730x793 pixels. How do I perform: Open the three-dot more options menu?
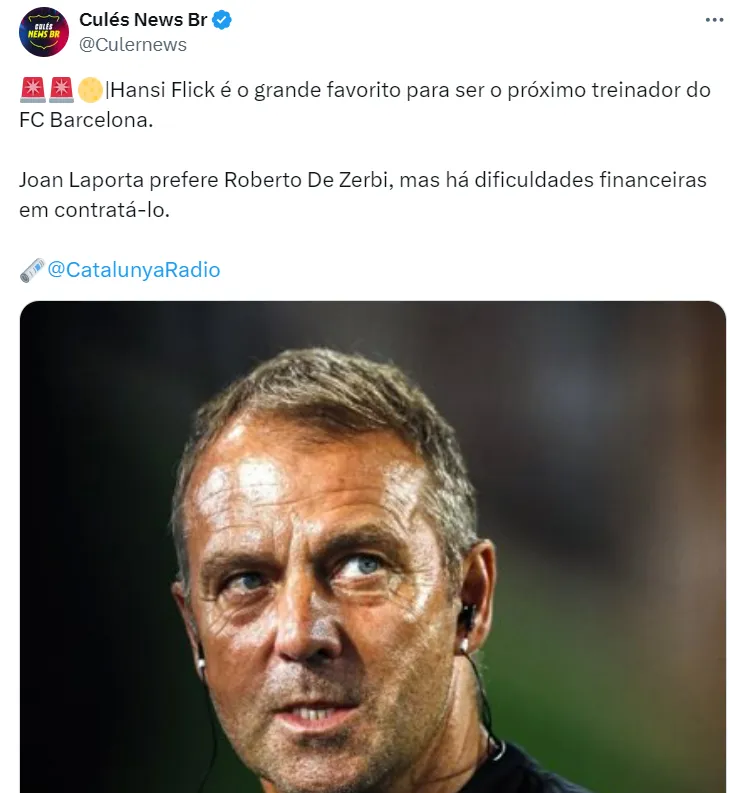[712, 19]
